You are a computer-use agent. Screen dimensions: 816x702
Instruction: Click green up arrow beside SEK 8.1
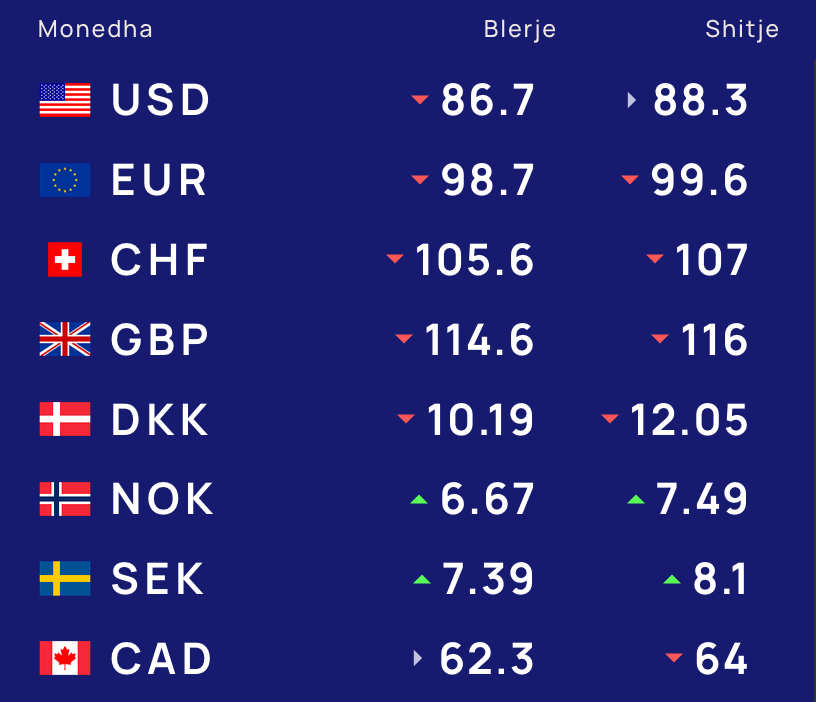point(672,579)
